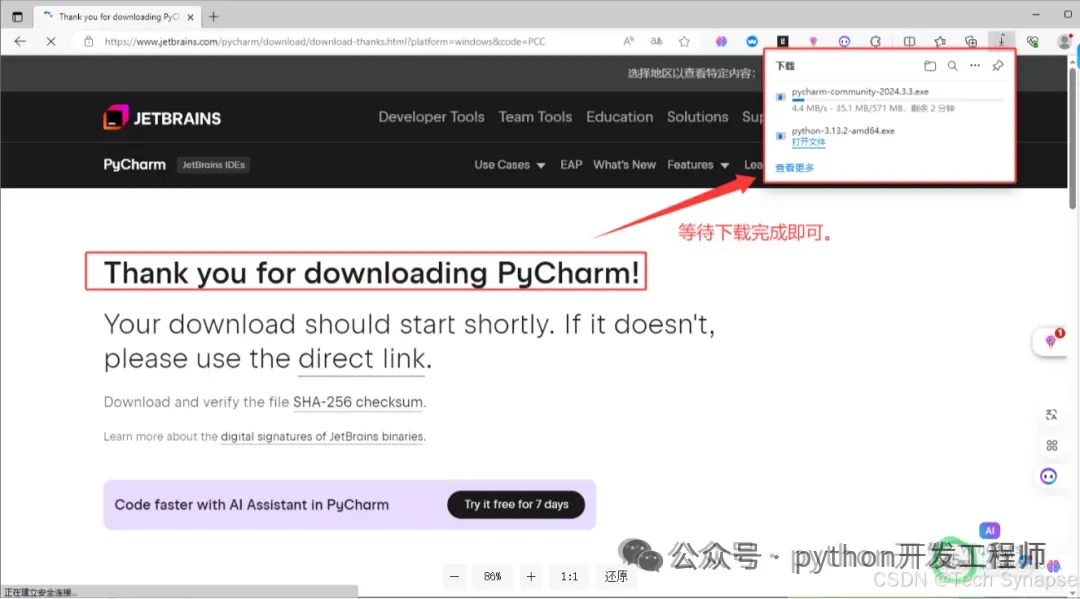This screenshot has width=1080, height=599.
Task: Zoom out with the minus button
Action: coord(454,576)
